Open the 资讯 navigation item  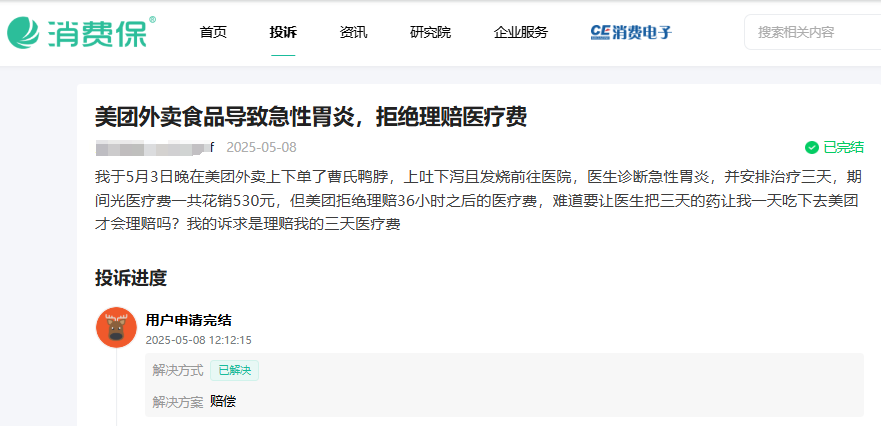[353, 32]
